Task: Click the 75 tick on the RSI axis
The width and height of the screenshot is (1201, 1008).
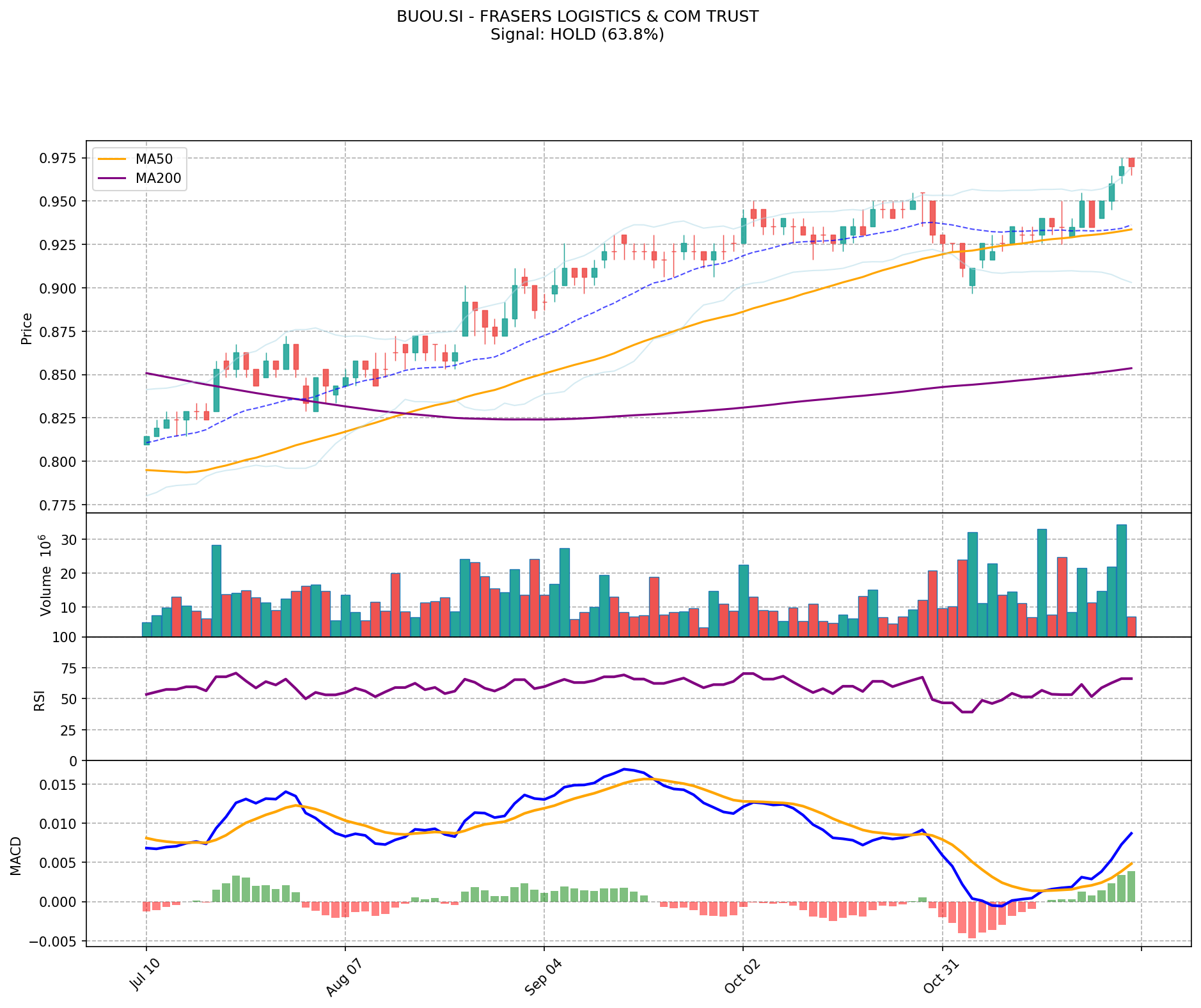Action: tap(69, 668)
